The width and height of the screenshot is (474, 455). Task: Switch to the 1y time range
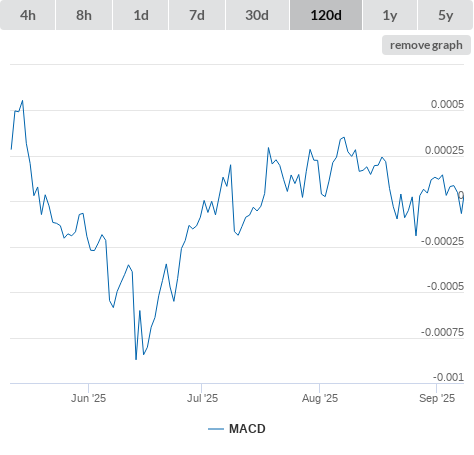(390, 15)
